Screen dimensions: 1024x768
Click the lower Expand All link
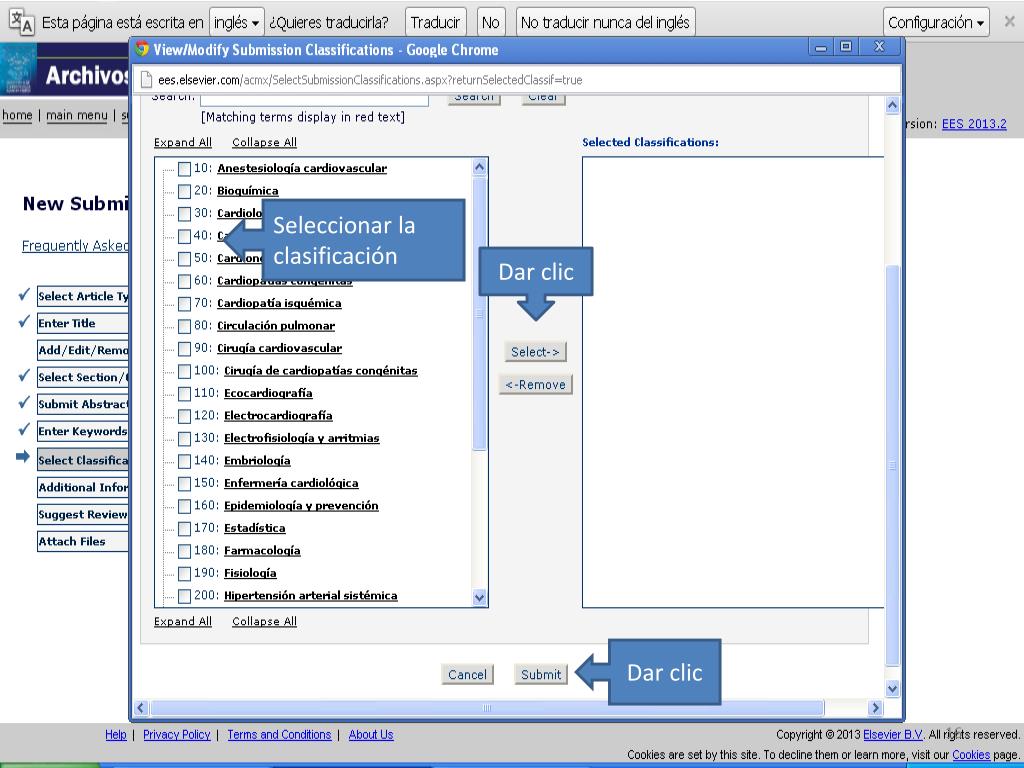[183, 622]
